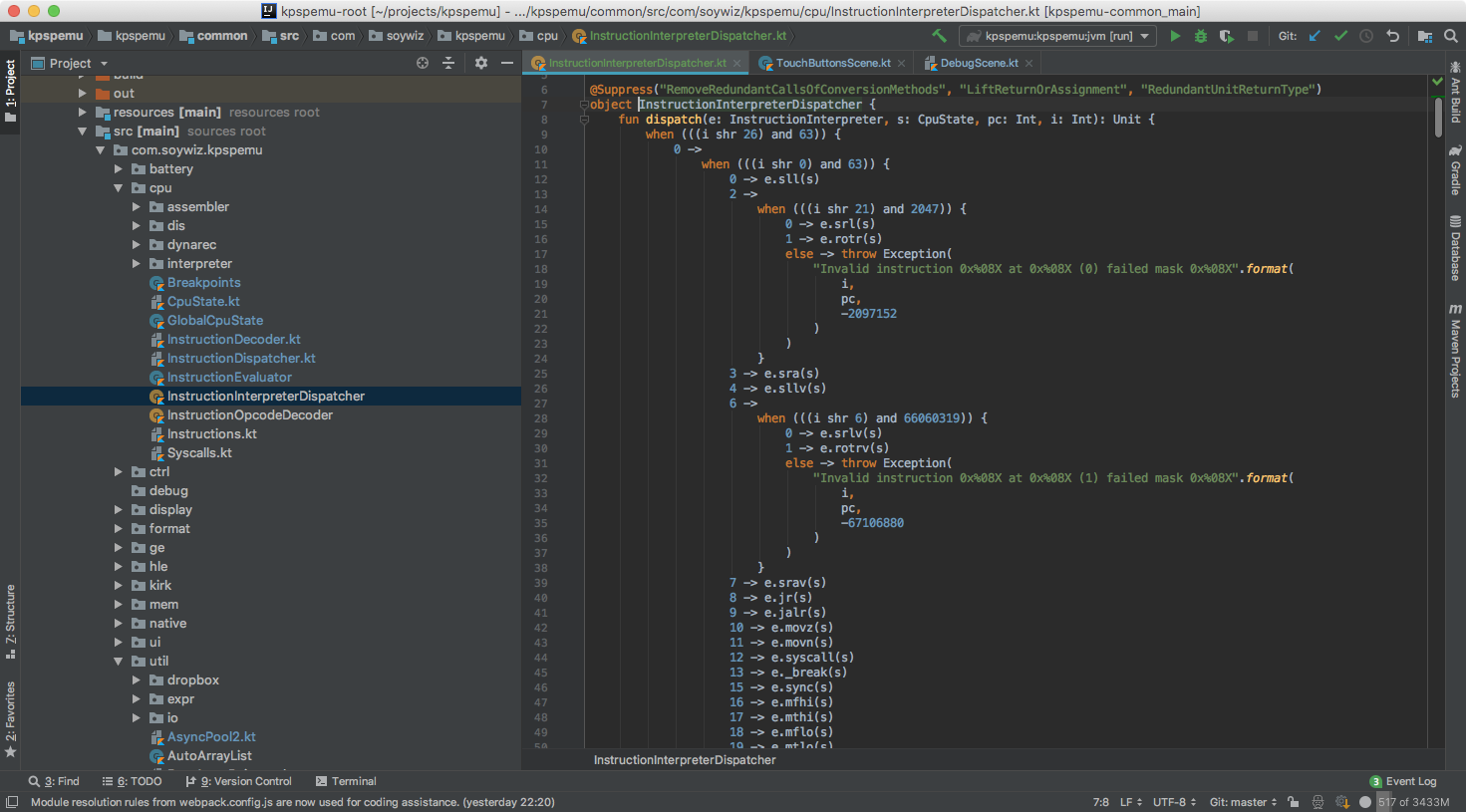Revert changes using the undo arrow icon

point(1392,36)
